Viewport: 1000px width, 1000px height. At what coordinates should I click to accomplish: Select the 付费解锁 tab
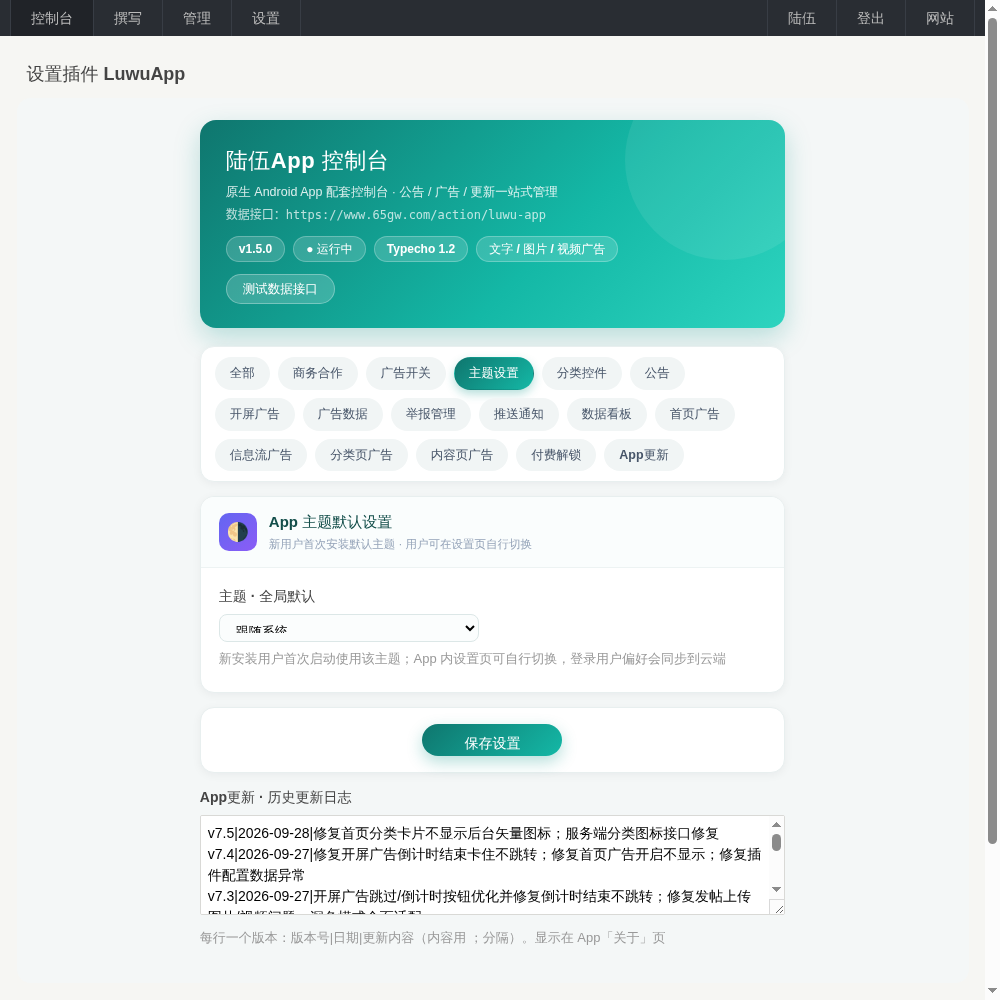556,455
